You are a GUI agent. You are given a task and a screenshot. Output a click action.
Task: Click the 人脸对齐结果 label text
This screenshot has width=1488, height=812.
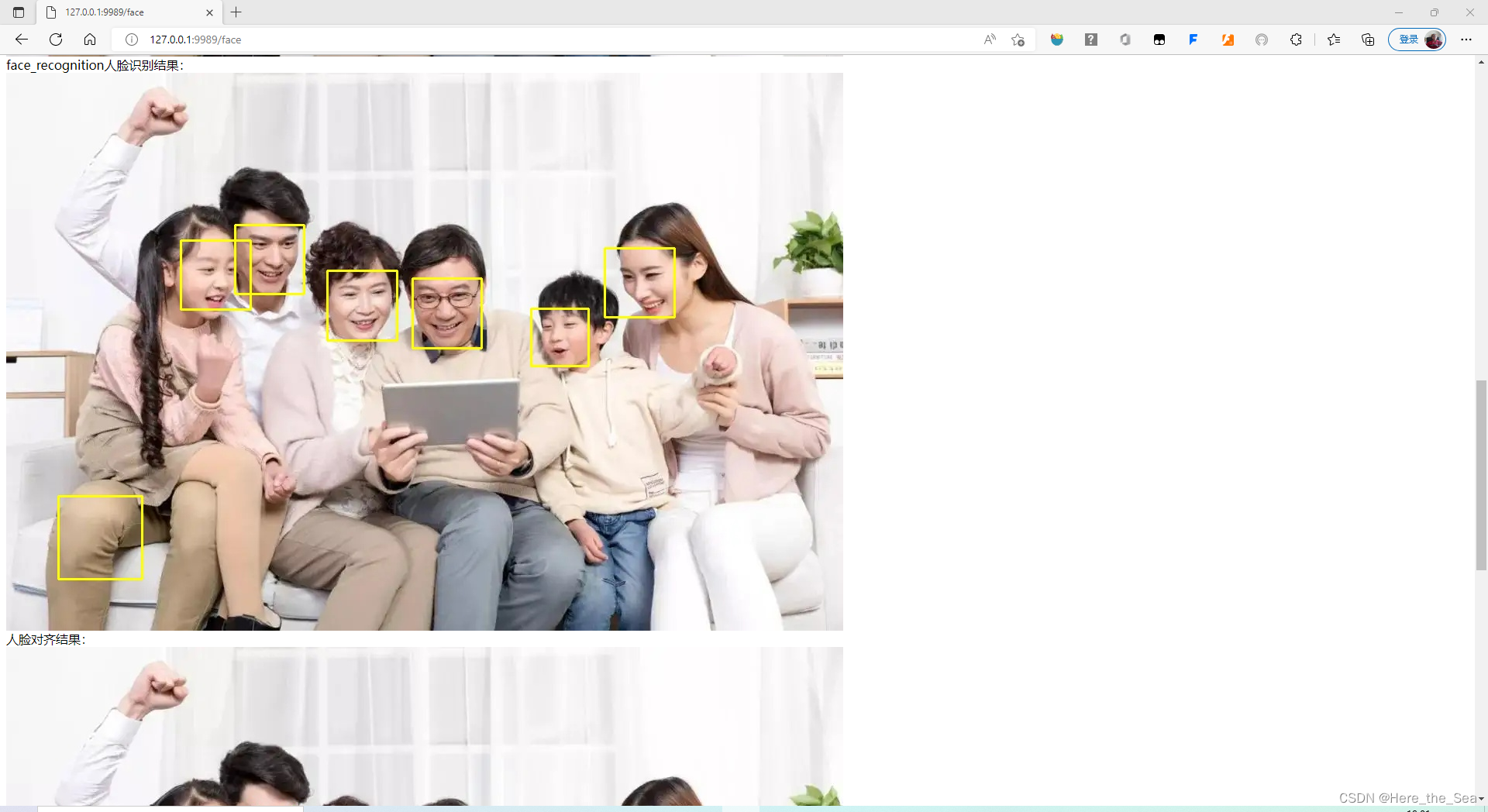[x=46, y=639]
